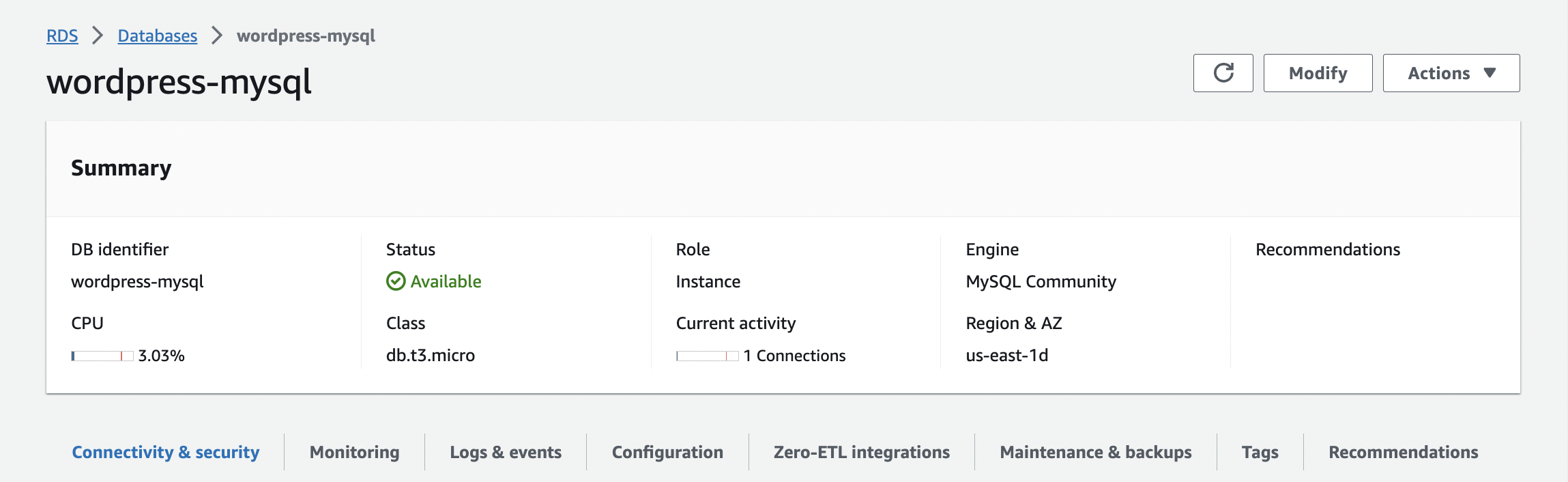Click the chevron separator after Databases breadcrumb
The width and height of the screenshot is (1568, 482).
click(x=217, y=36)
